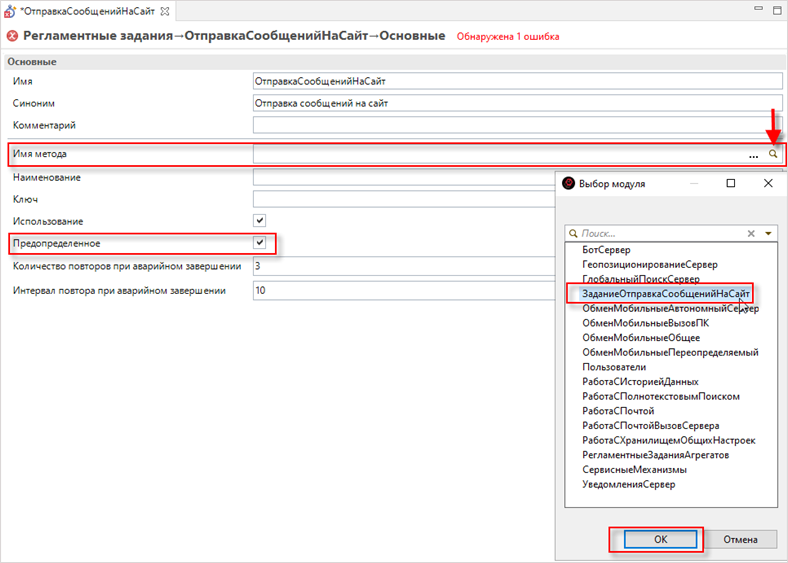
Task: Uncheck the Предопределенное checkbox
Action: [260, 243]
